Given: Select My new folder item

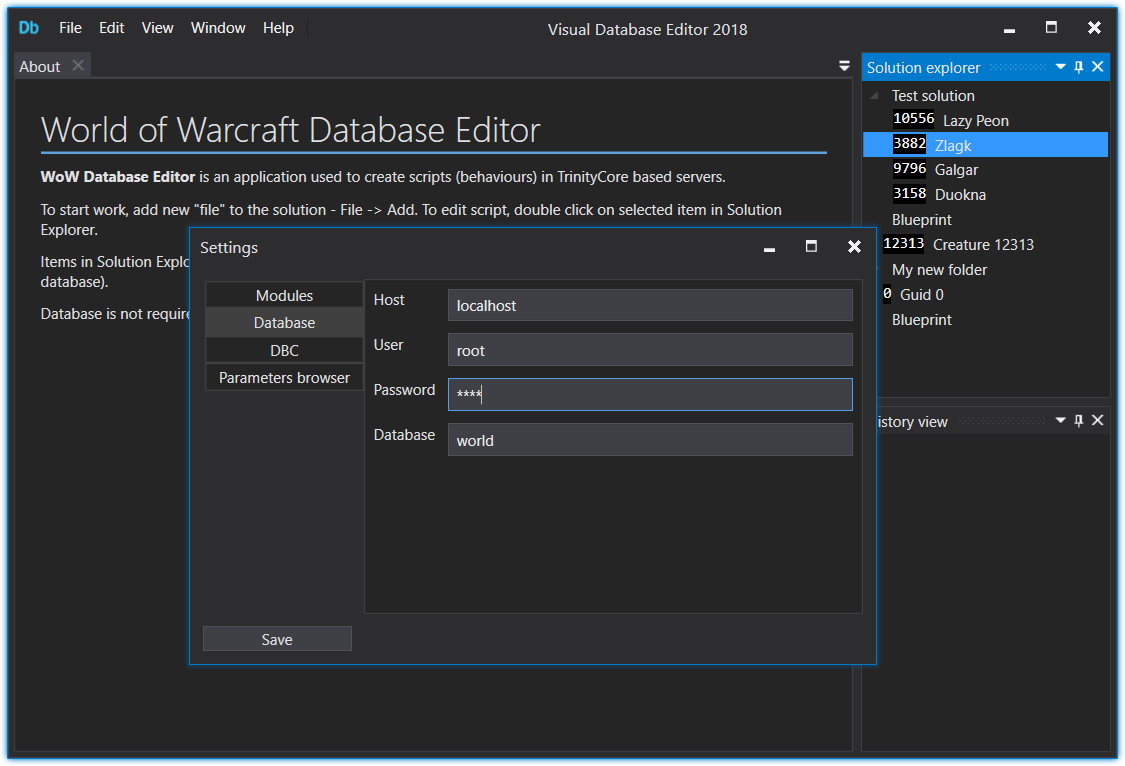Looking at the screenshot, I should point(939,270).
